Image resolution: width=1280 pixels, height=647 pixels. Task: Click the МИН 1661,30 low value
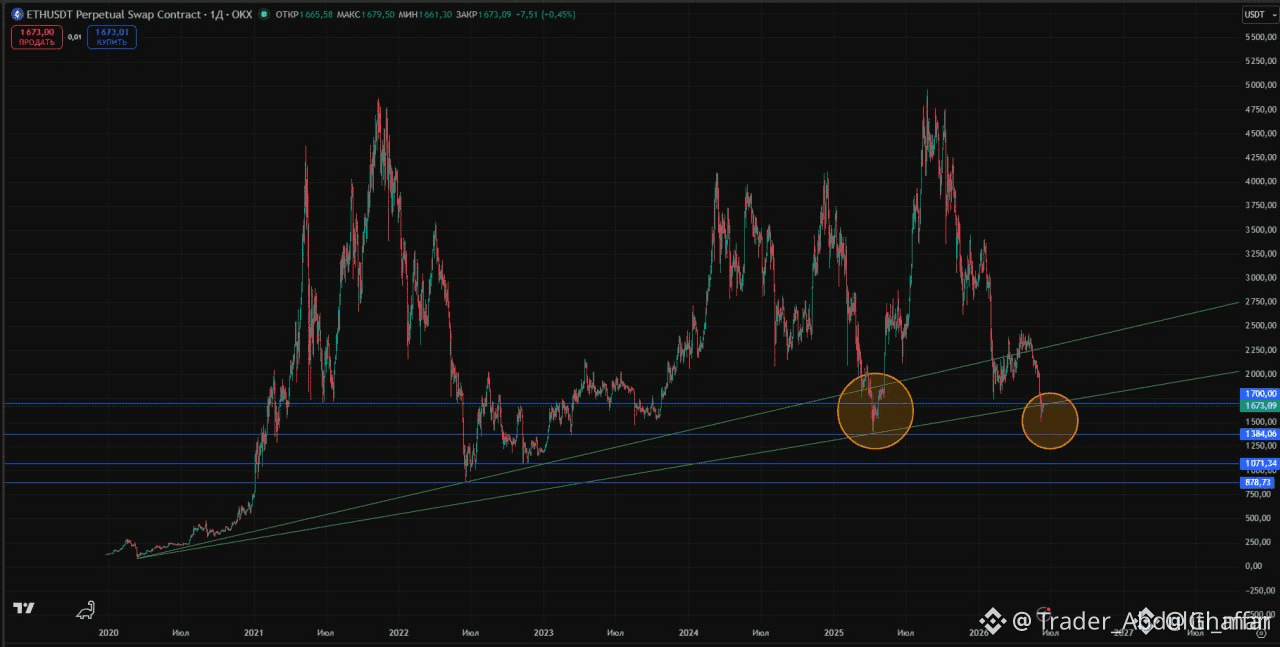click(425, 15)
